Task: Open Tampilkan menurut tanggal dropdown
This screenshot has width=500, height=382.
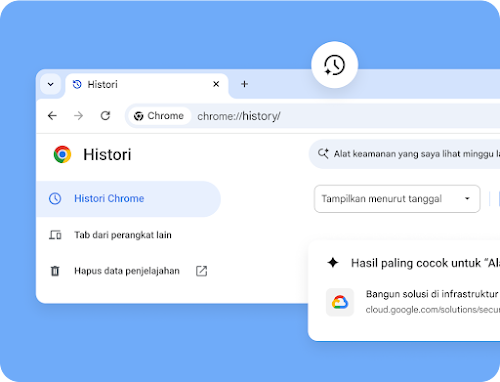Action: pos(397,199)
